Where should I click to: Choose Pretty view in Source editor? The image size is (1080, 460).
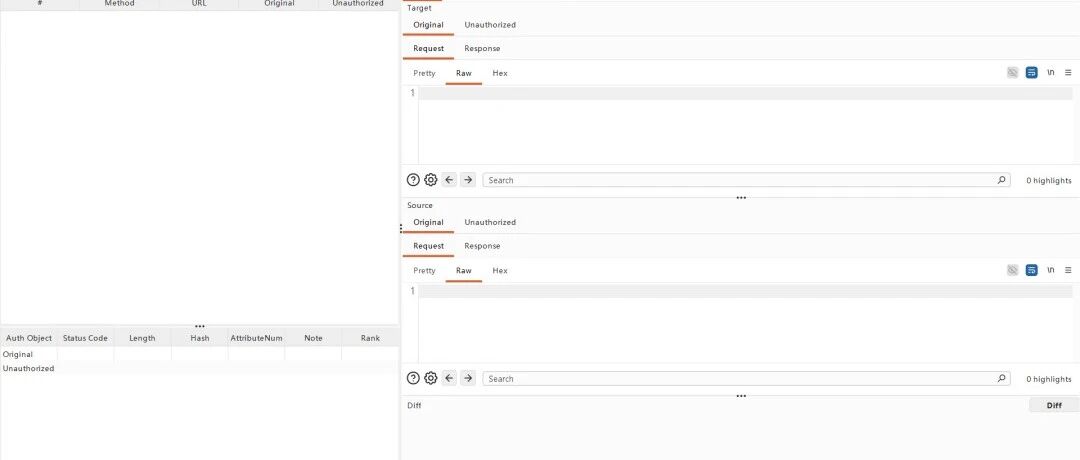pos(424,271)
